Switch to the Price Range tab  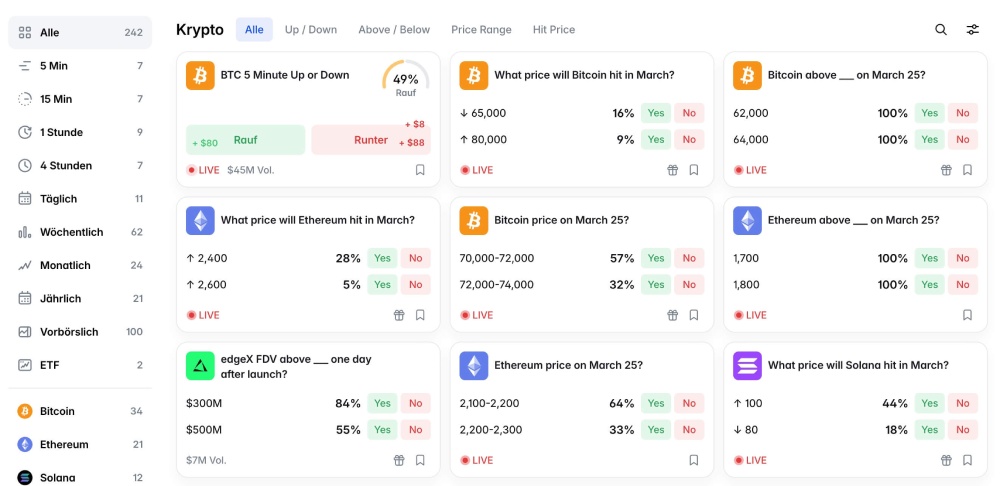(481, 30)
